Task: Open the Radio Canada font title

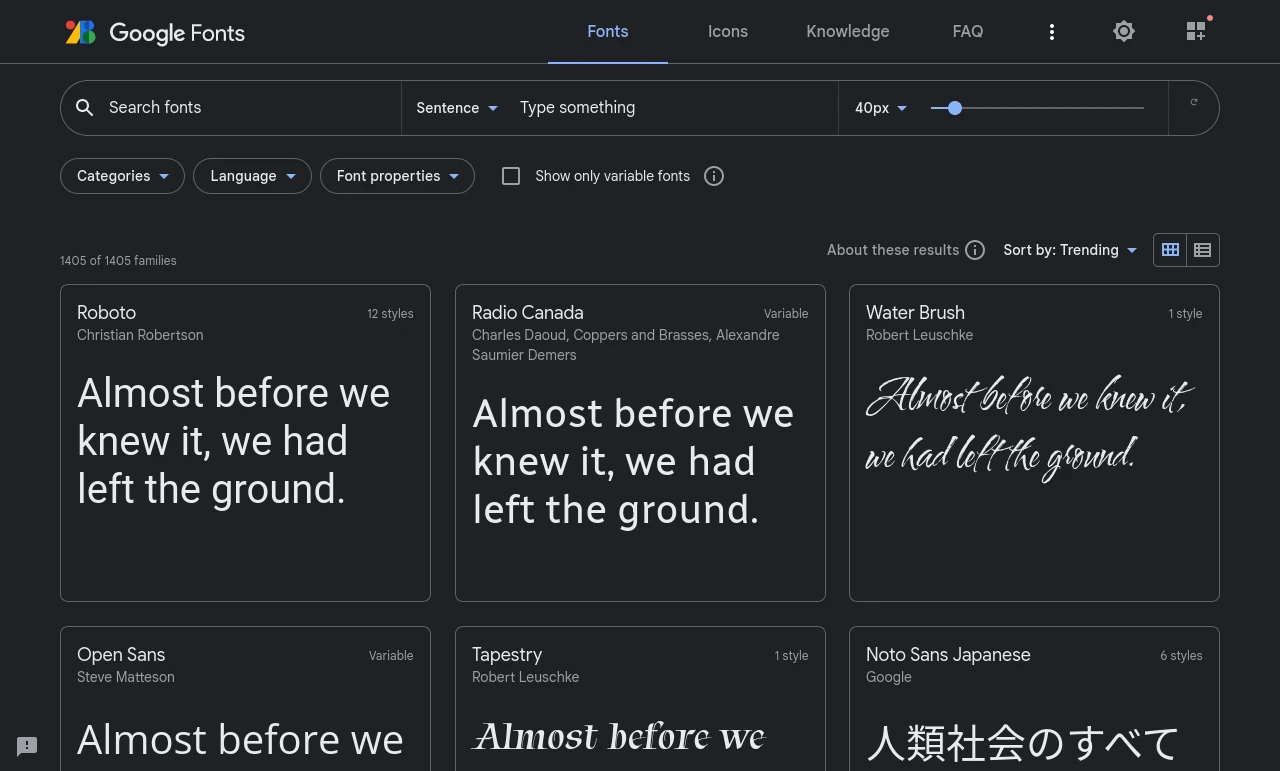Action: [528, 313]
